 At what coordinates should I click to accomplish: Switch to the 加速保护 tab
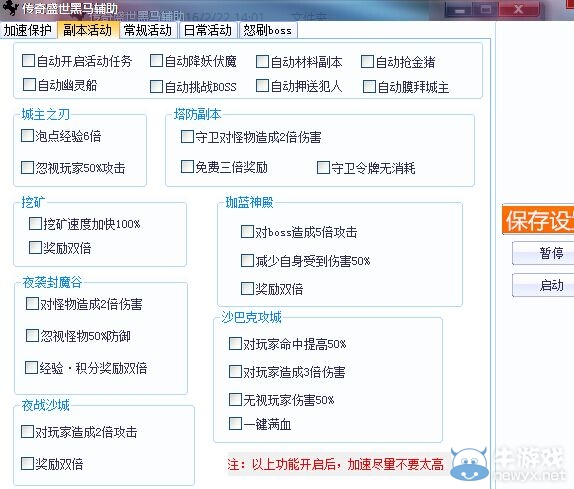28,30
